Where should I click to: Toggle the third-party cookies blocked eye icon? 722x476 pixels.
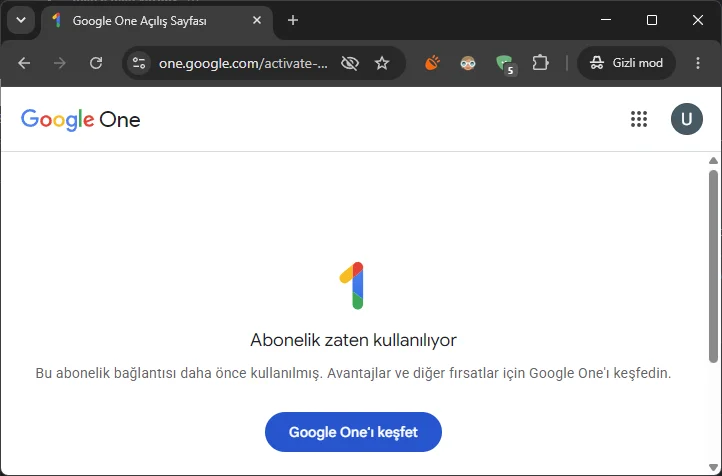350,63
